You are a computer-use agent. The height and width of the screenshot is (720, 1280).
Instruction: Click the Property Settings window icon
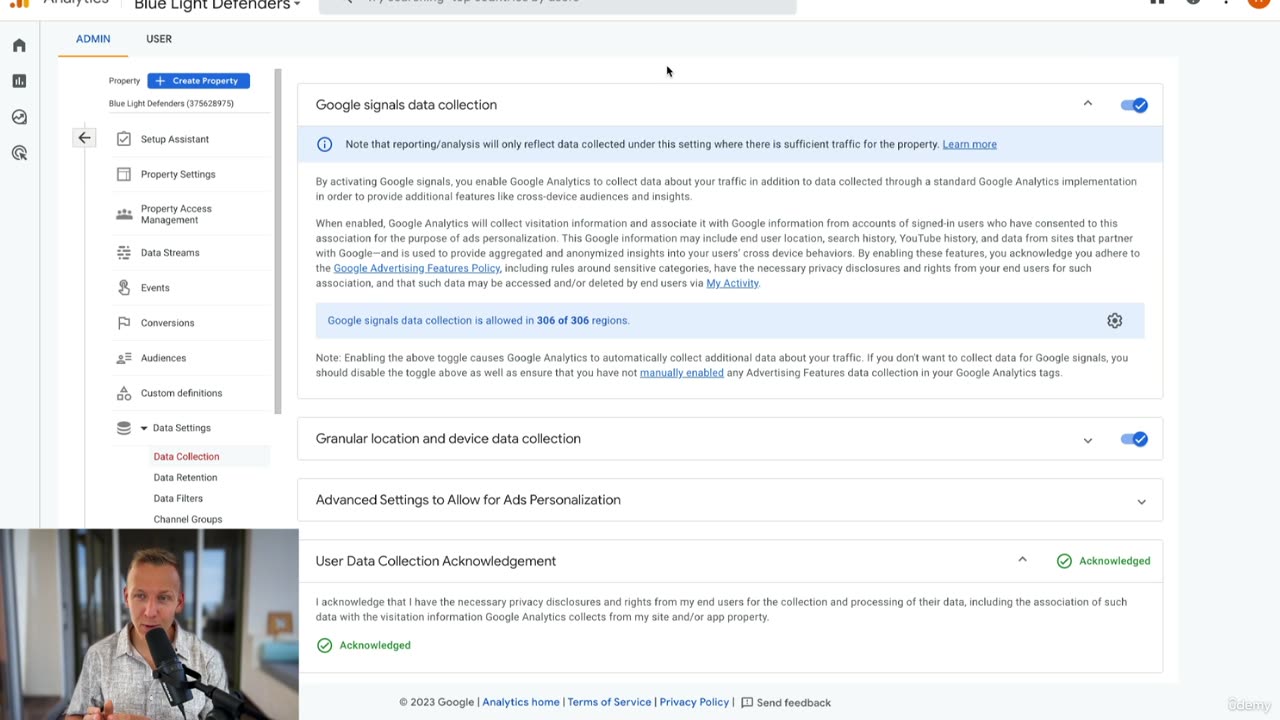point(124,174)
